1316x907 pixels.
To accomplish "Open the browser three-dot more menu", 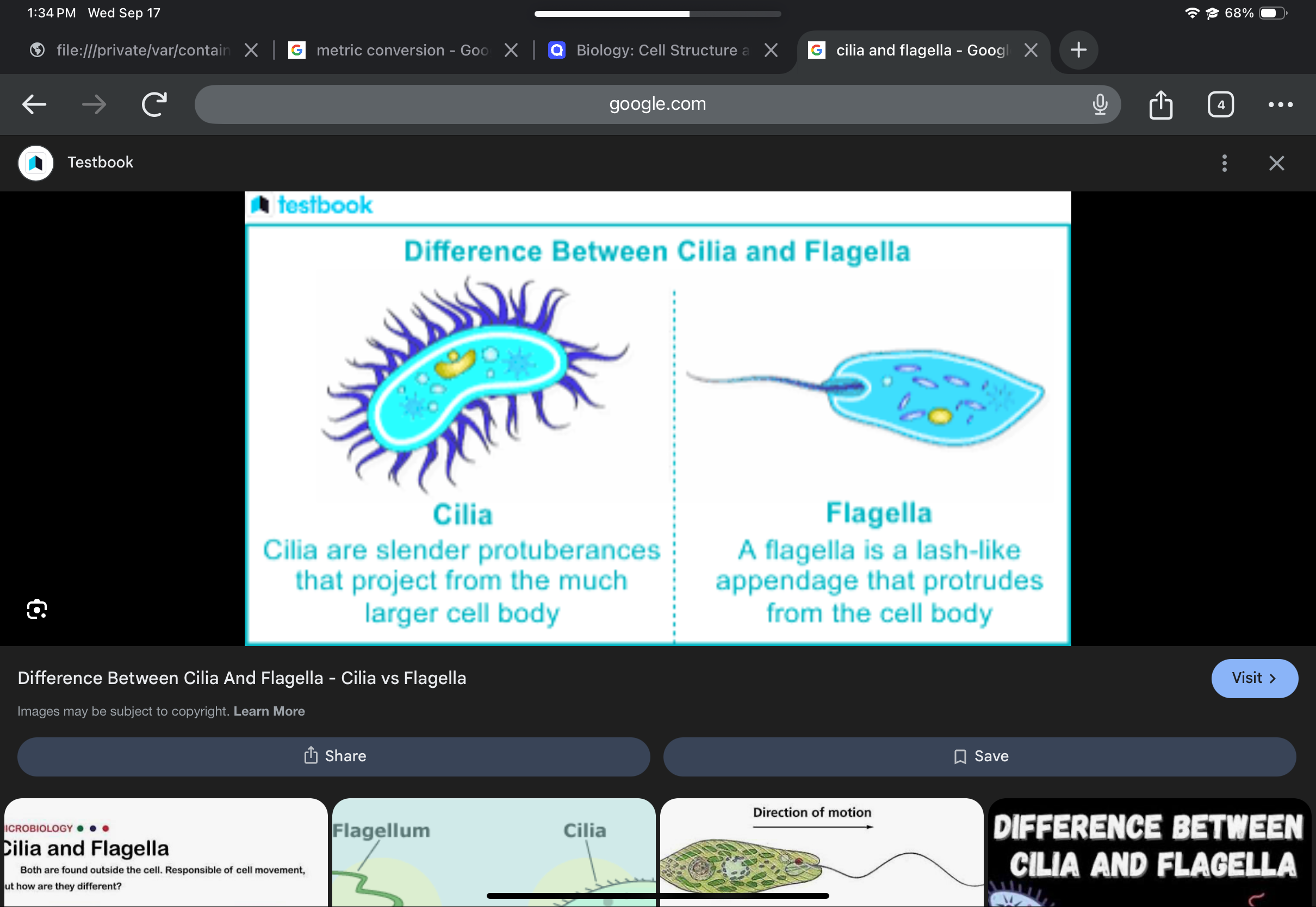I will click(x=1281, y=104).
